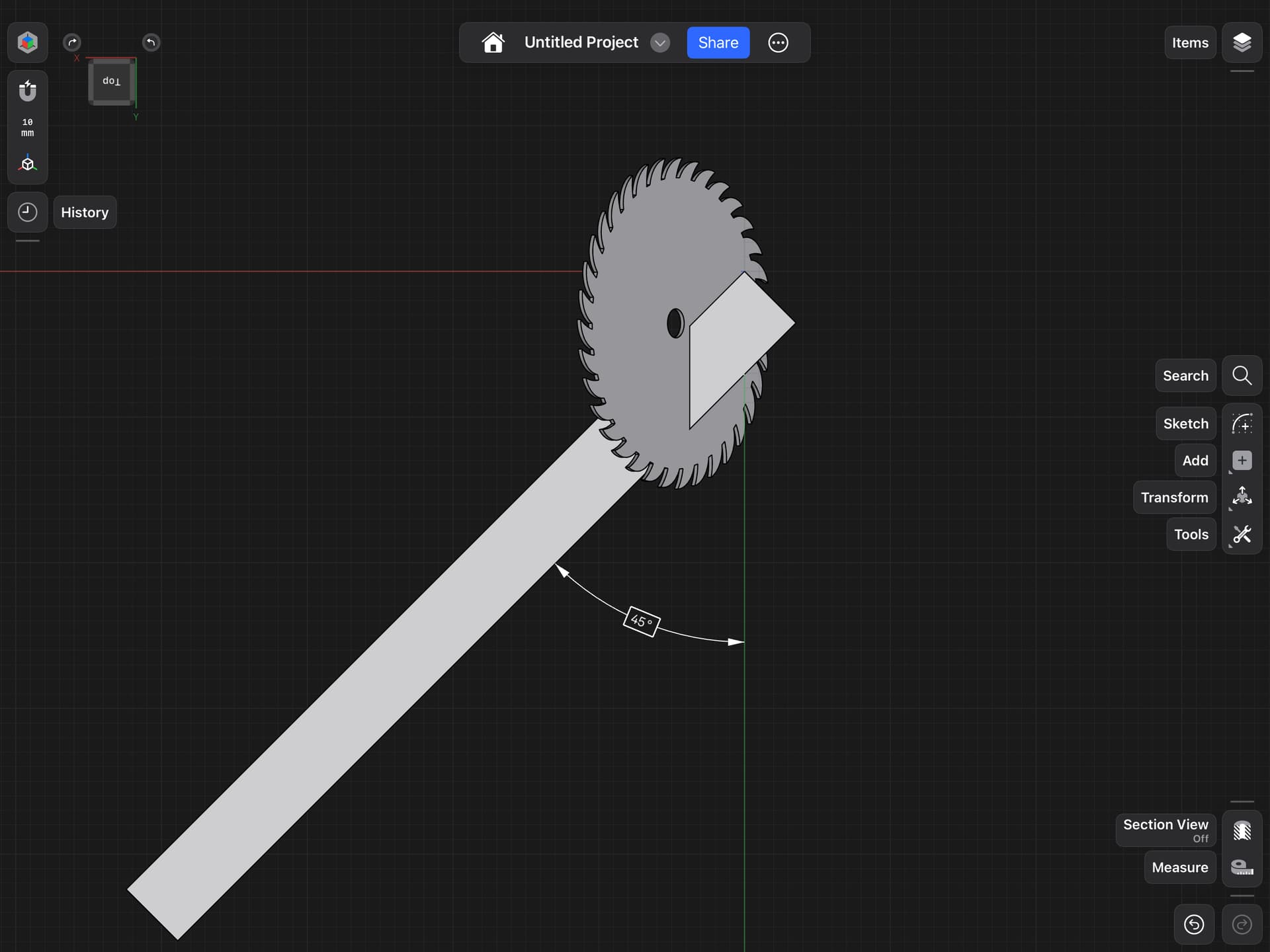Select the saw blade center hole

click(675, 323)
